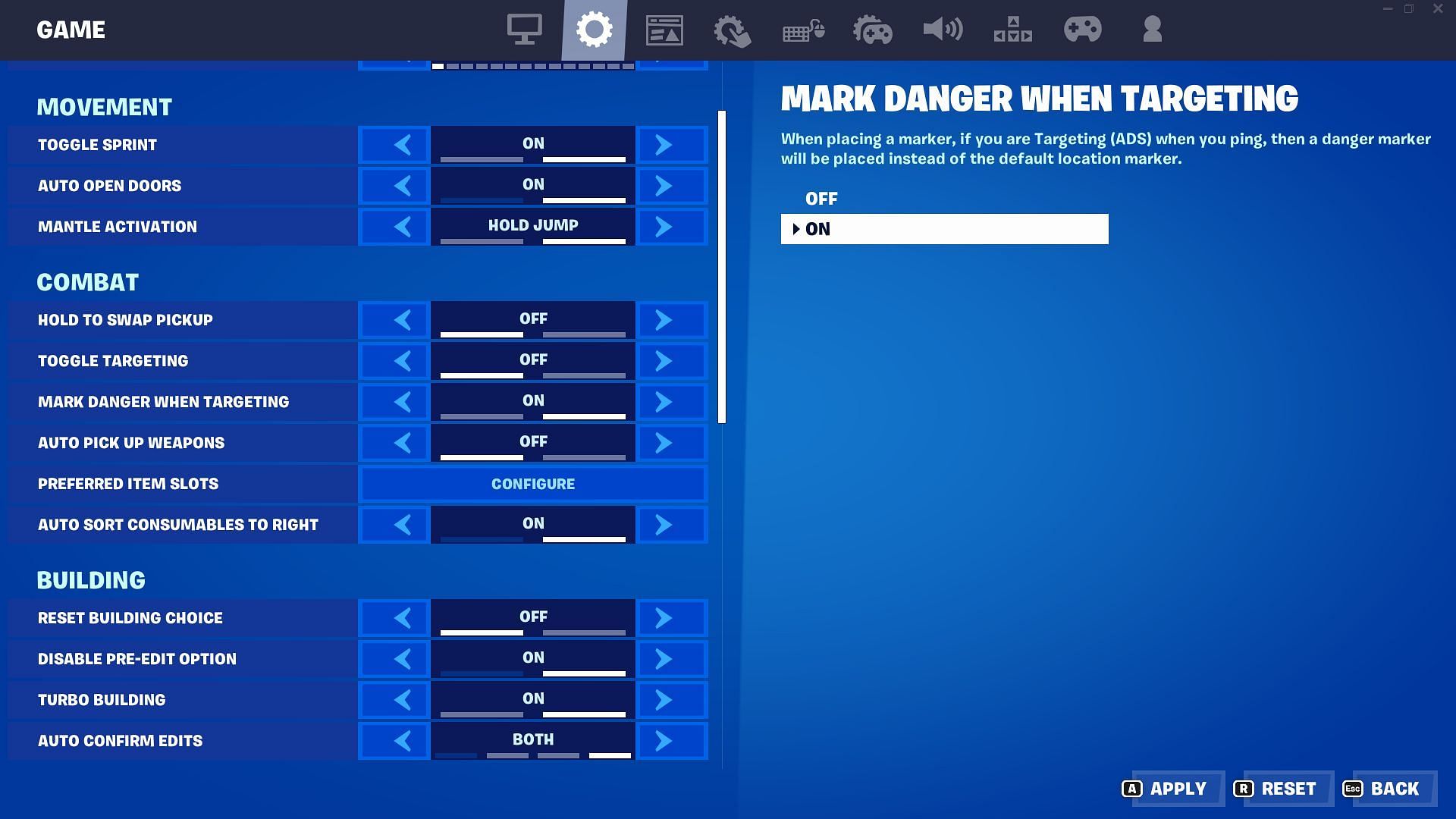The height and width of the screenshot is (819, 1456).
Task: Open the Display settings tab
Action: coord(524,30)
